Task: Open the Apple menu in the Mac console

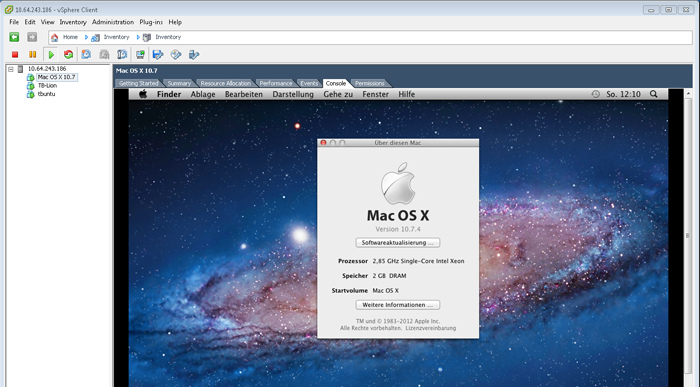Action: [x=143, y=94]
